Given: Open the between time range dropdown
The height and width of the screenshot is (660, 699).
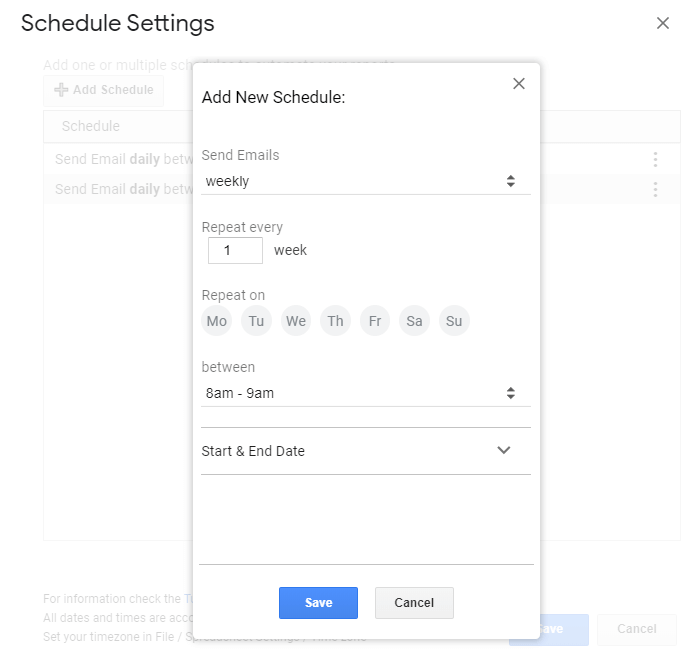Looking at the screenshot, I should pyautogui.click(x=365, y=393).
